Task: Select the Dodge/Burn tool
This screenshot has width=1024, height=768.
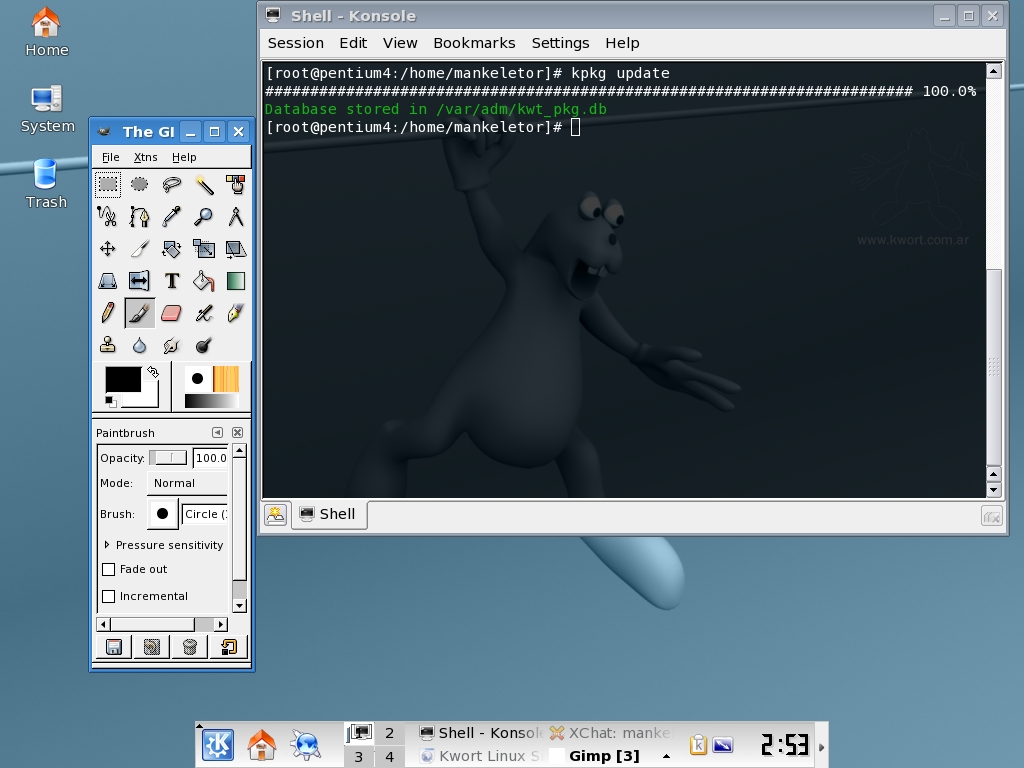Action: pos(204,345)
